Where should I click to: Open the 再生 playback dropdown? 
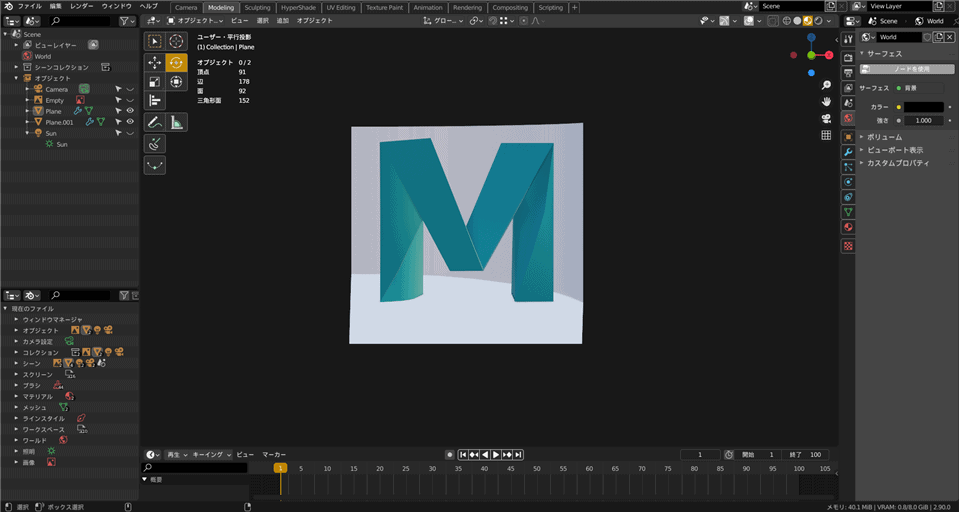coord(177,454)
